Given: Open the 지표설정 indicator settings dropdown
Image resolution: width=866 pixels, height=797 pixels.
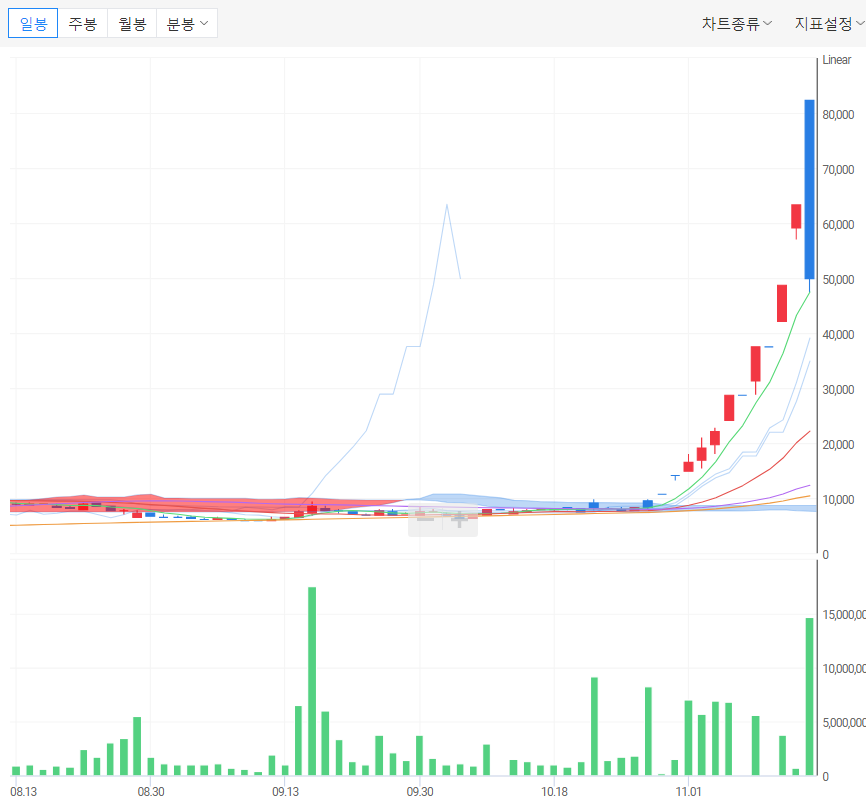Looking at the screenshot, I should pyautogui.click(x=829, y=23).
